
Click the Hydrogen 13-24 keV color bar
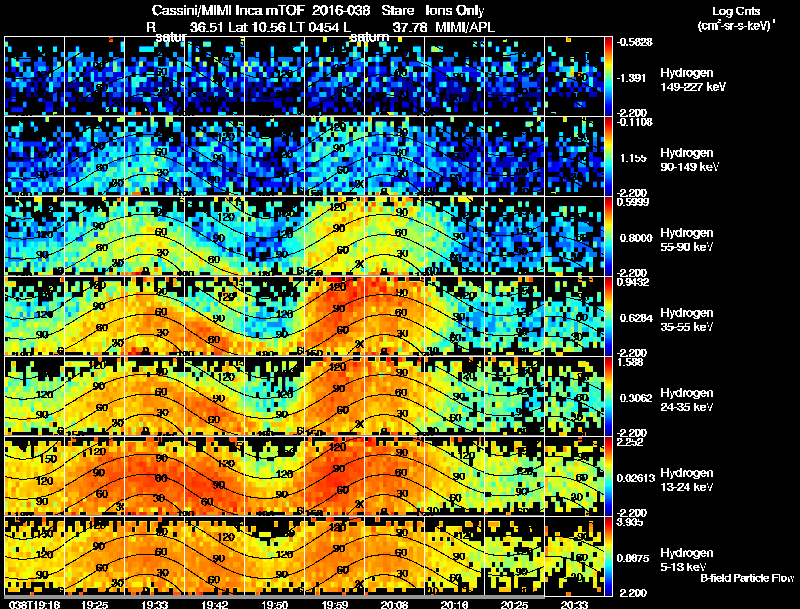click(x=608, y=477)
